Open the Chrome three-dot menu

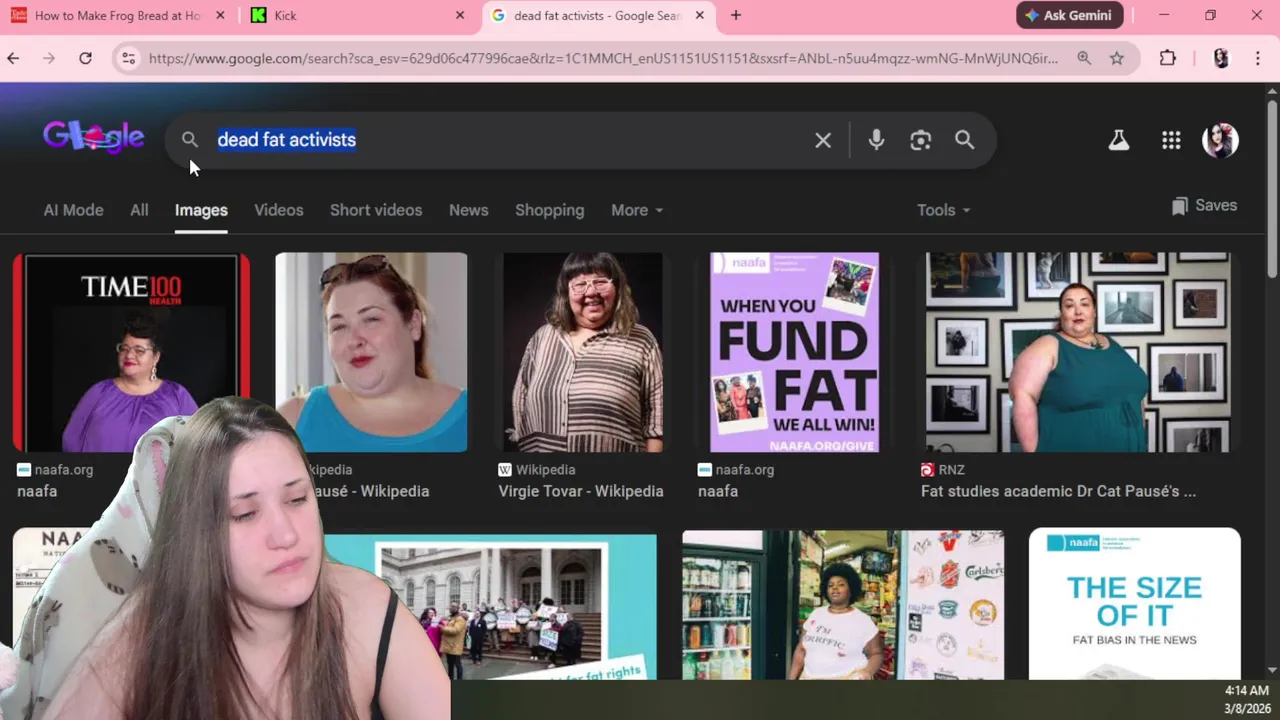(1257, 58)
